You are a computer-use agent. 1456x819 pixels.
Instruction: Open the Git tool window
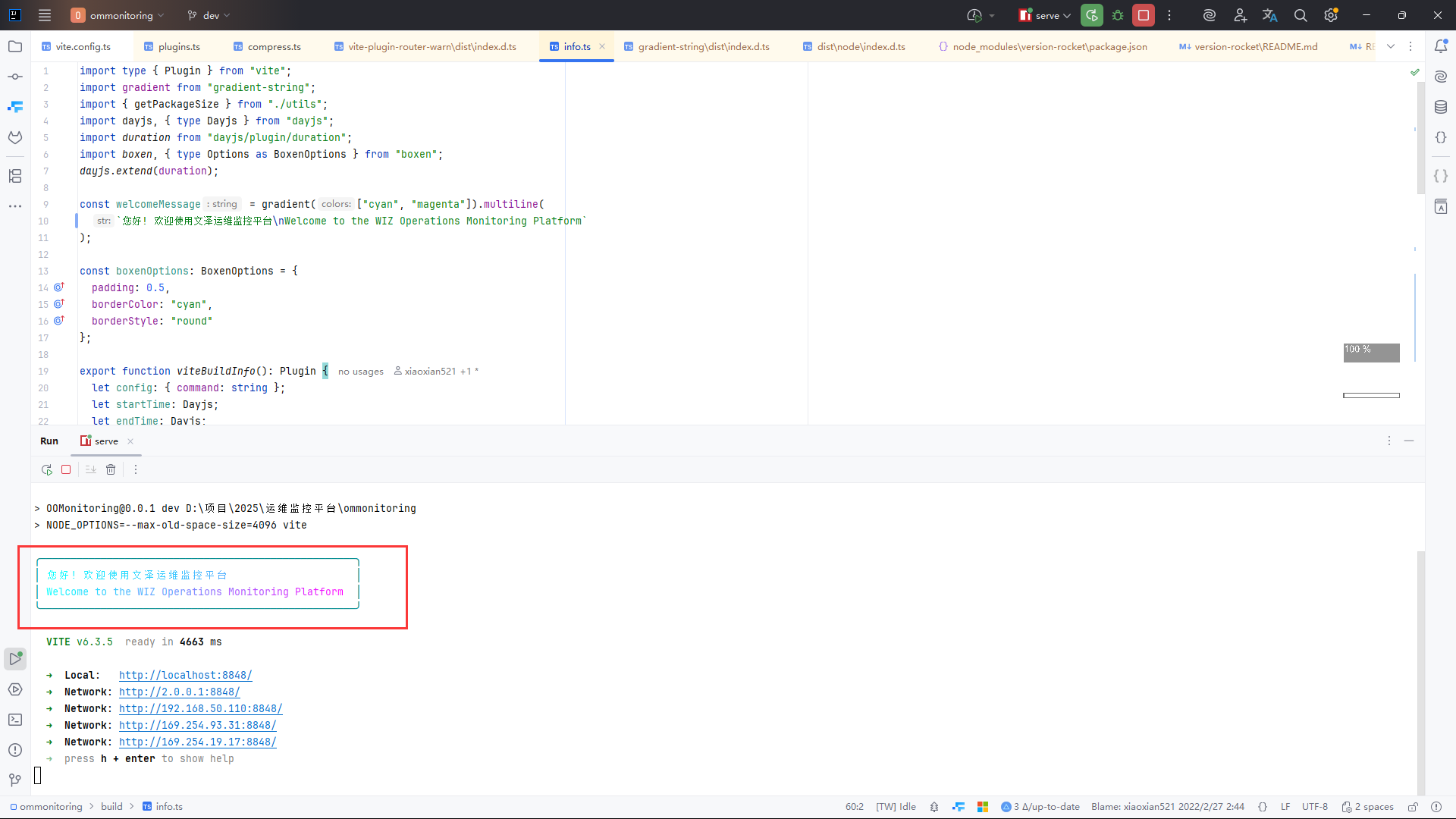coord(15,780)
